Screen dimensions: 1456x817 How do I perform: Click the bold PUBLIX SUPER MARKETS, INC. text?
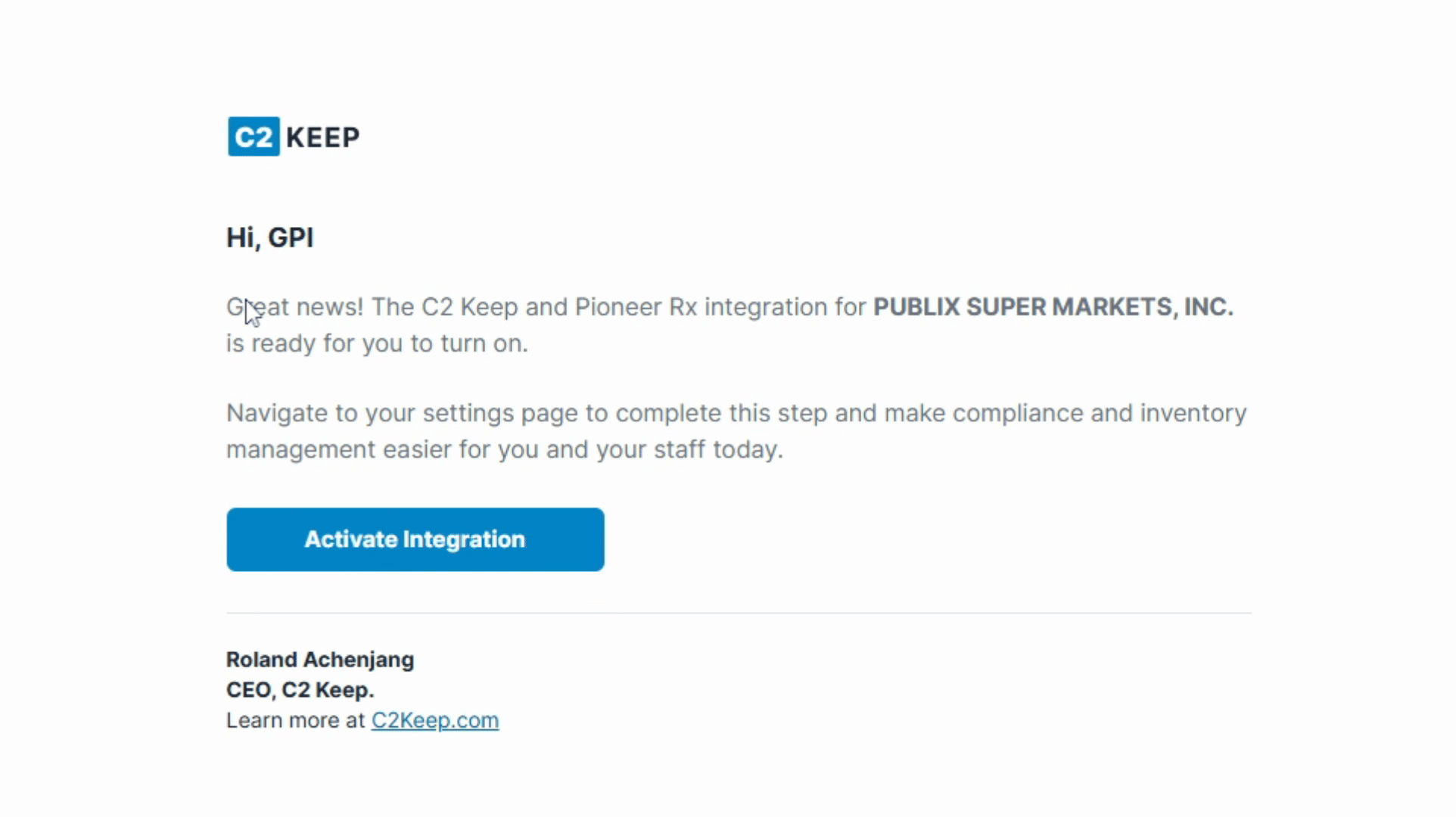point(1053,306)
